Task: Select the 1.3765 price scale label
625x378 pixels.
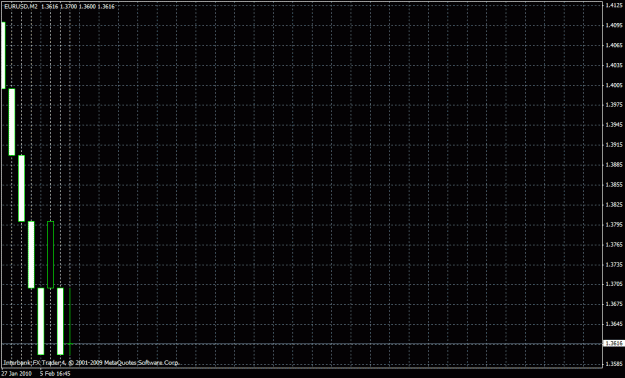Action: (x=614, y=245)
